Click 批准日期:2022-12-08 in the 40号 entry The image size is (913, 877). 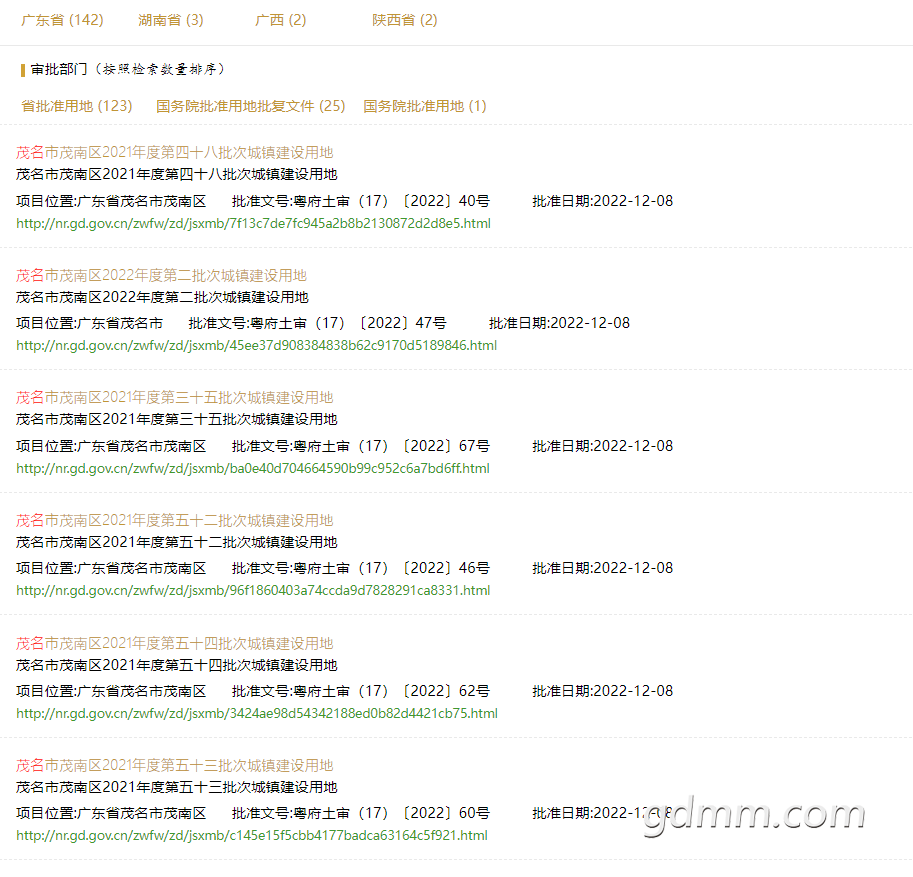coord(603,201)
